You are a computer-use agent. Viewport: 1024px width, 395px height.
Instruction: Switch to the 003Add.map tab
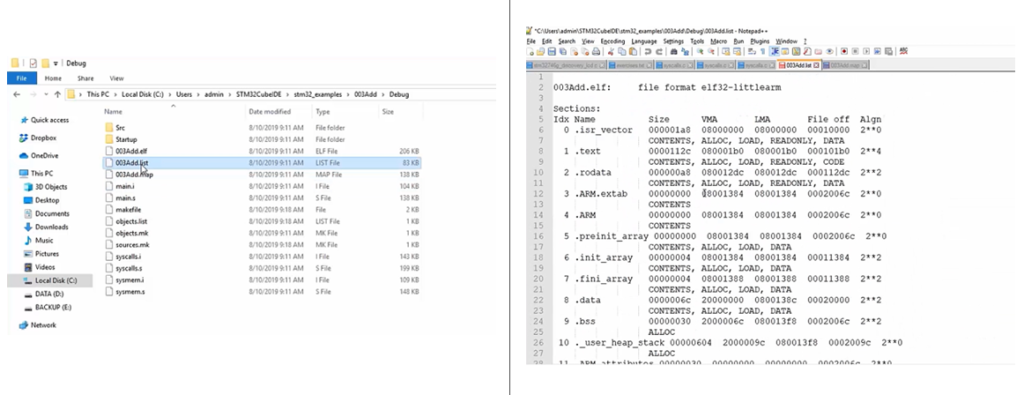pyautogui.click(x=845, y=65)
